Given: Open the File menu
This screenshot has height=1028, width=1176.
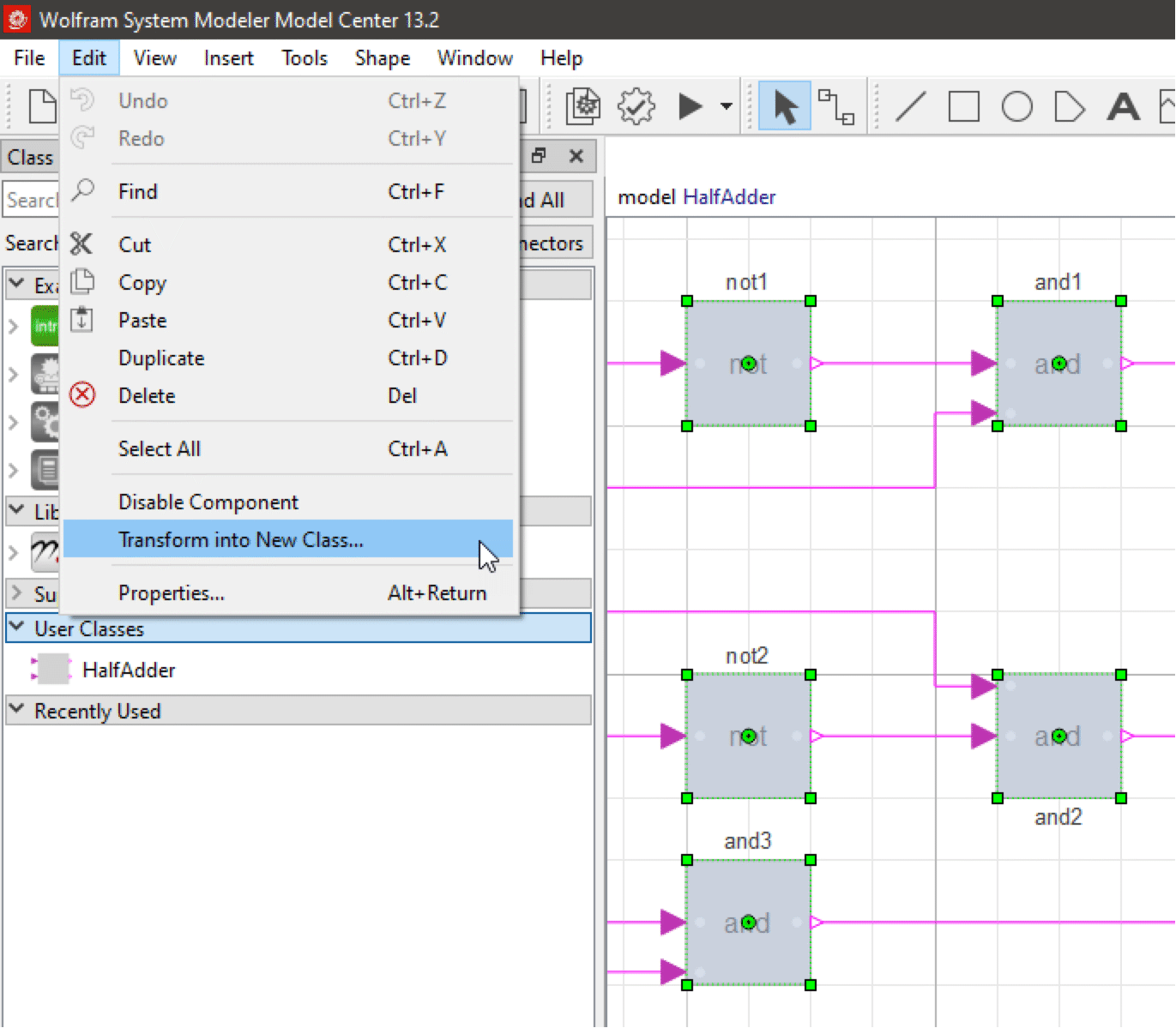Looking at the screenshot, I should [29, 58].
